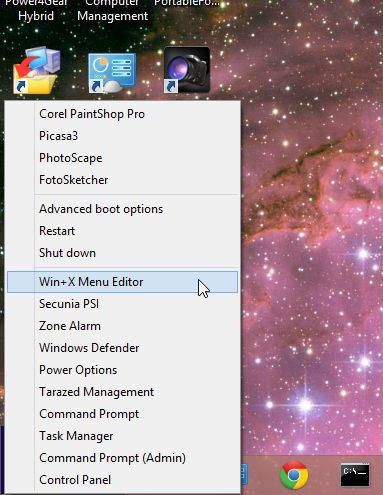Open Windows Defender from menu
The image size is (383, 495).
coord(123,348)
